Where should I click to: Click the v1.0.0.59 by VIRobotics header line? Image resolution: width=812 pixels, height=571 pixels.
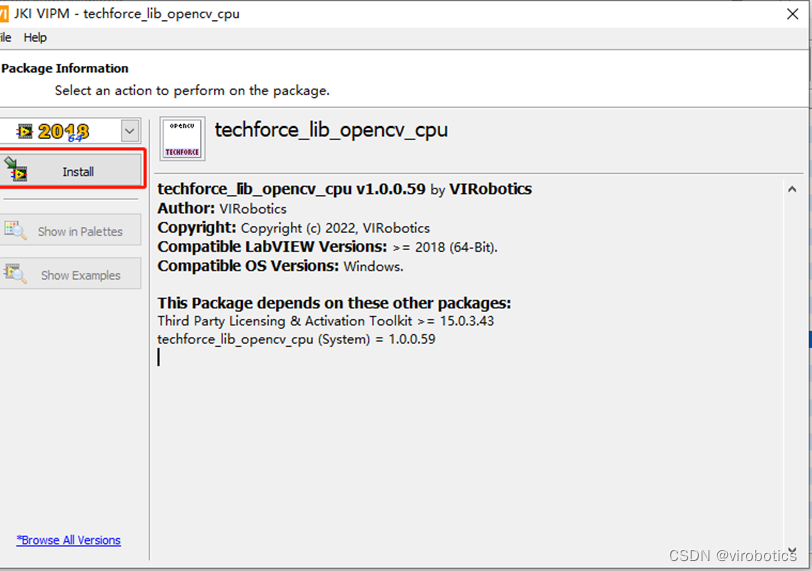click(x=344, y=189)
